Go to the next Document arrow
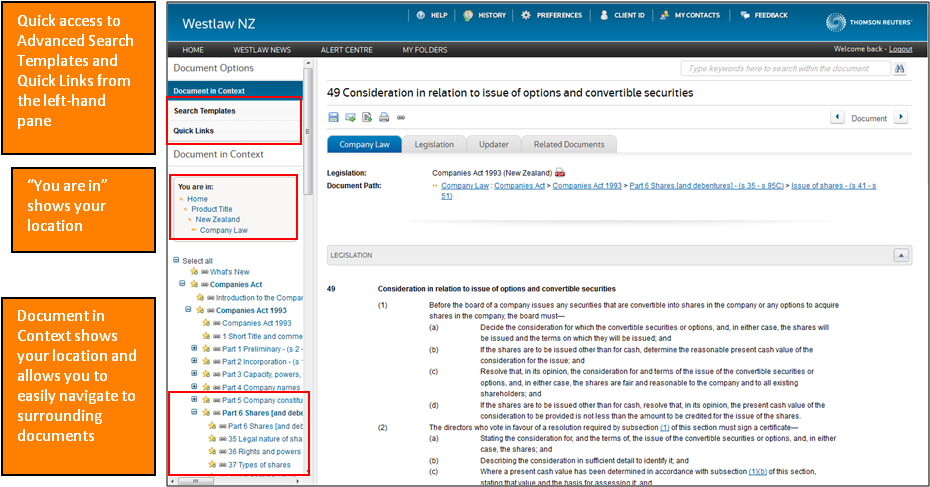Screen dimensions: 930x487 pos(901,117)
